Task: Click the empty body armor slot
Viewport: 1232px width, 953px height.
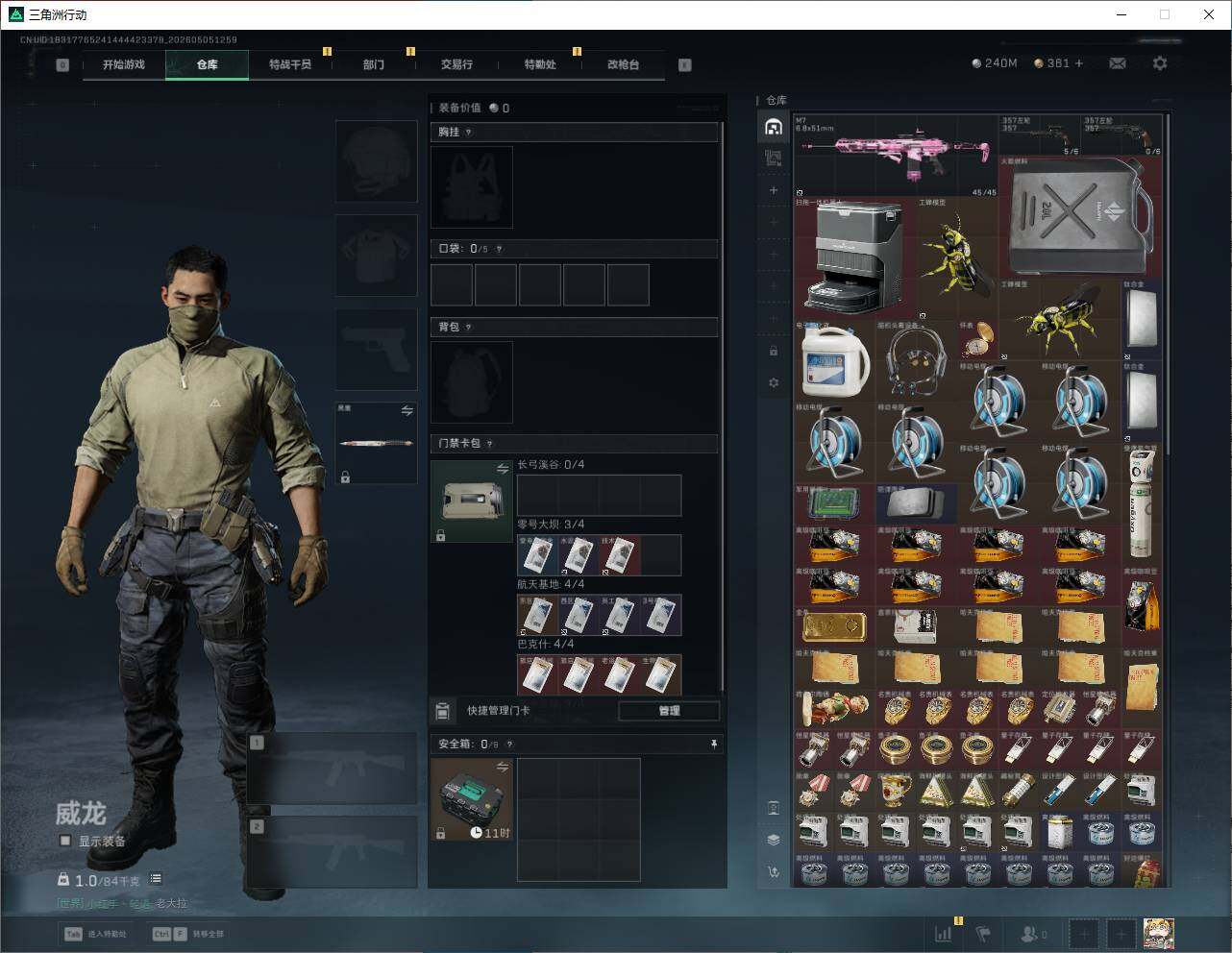Action: click(x=376, y=255)
